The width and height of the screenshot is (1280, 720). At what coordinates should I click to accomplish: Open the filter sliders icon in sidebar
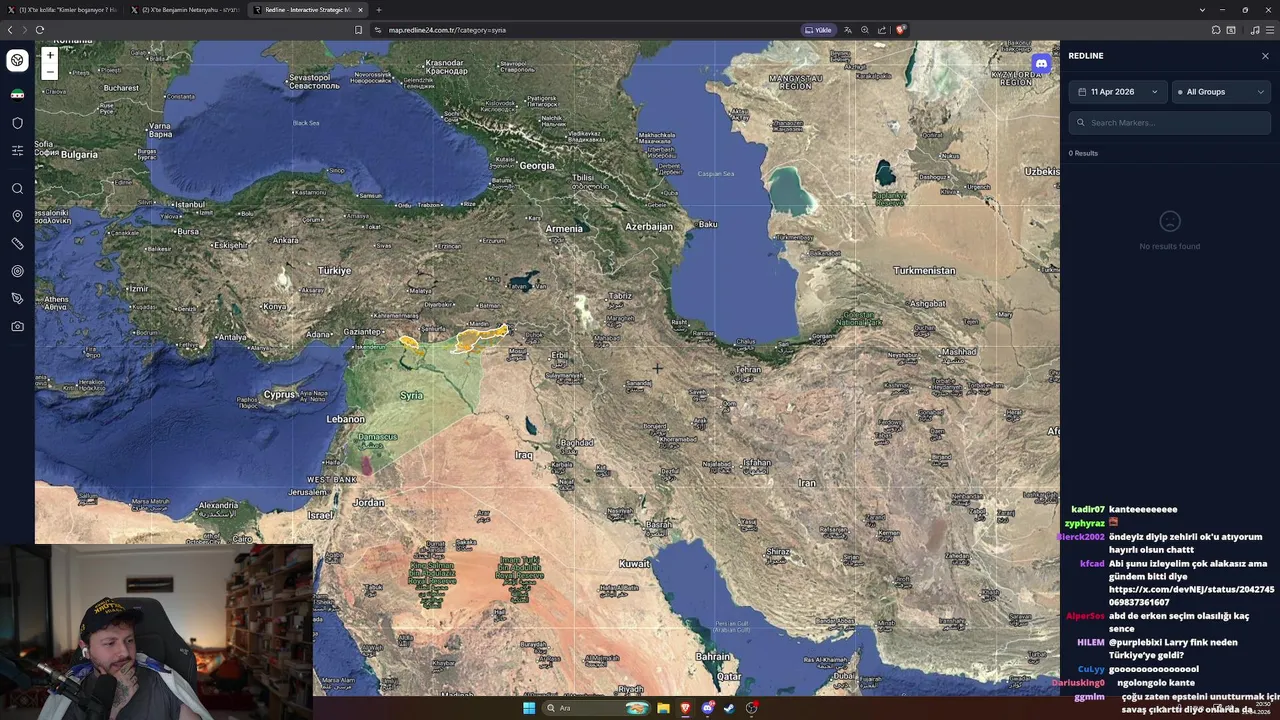[x=17, y=151]
